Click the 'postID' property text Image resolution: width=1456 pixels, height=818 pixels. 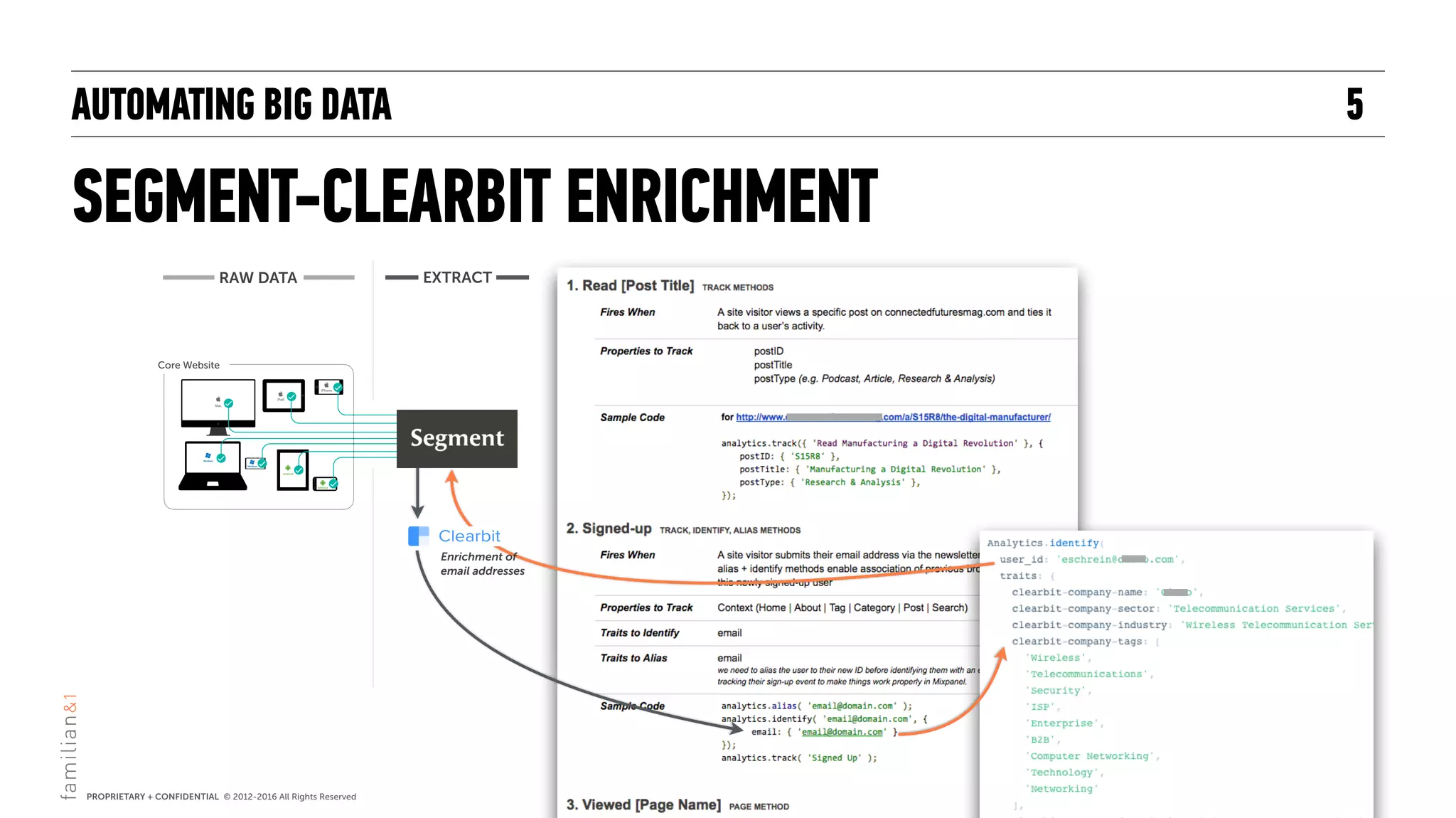point(769,351)
